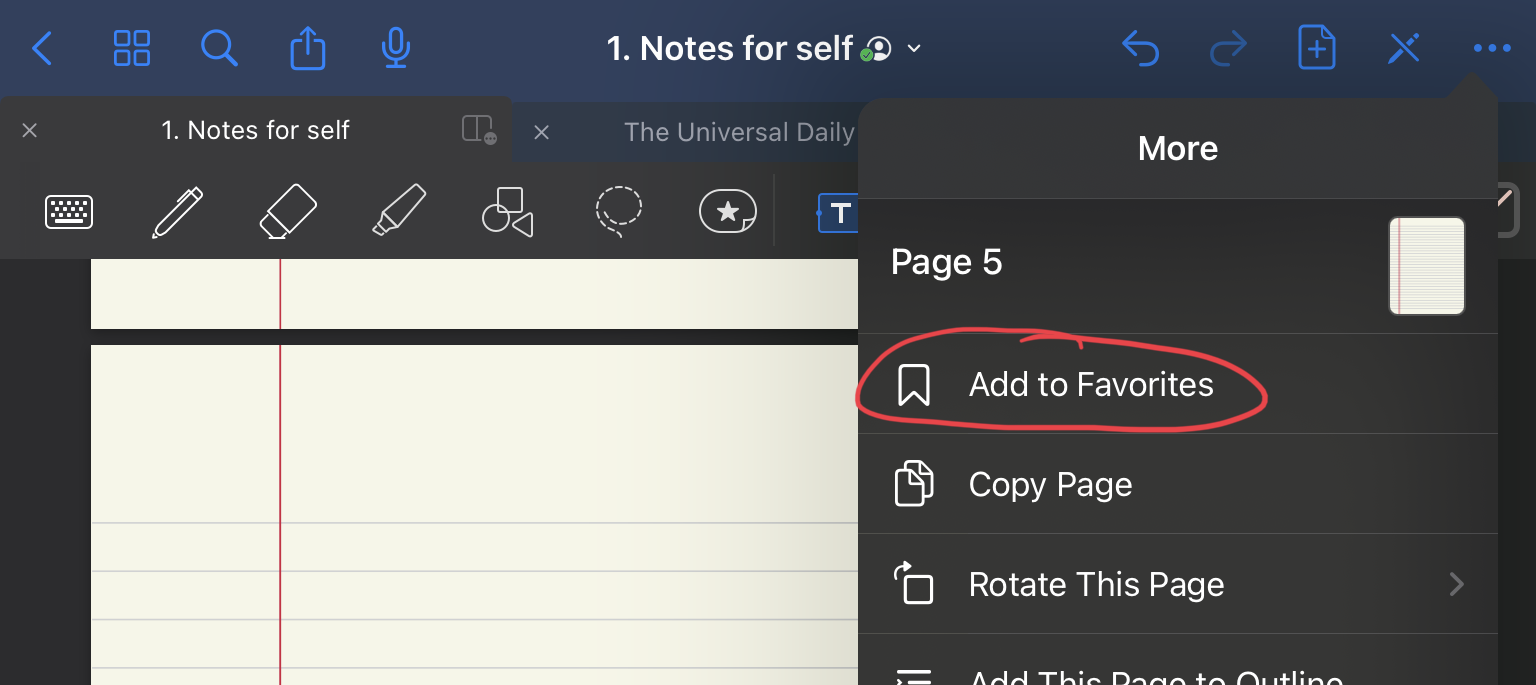The width and height of the screenshot is (1536, 685).
Task: Expand Rotate This Page submenu
Action: click(x=1456, y=584)
